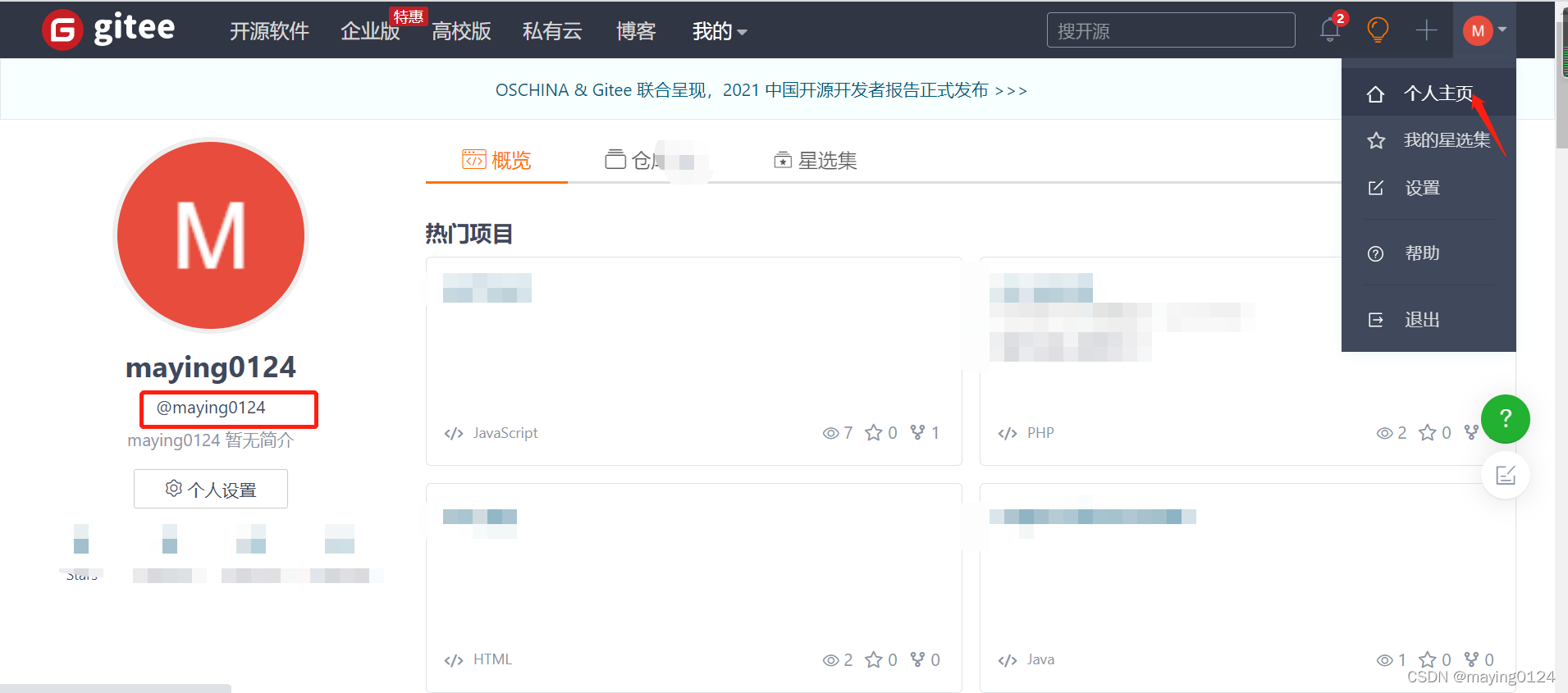Expand the 我的 dropdown in navbar

point(720,31)
